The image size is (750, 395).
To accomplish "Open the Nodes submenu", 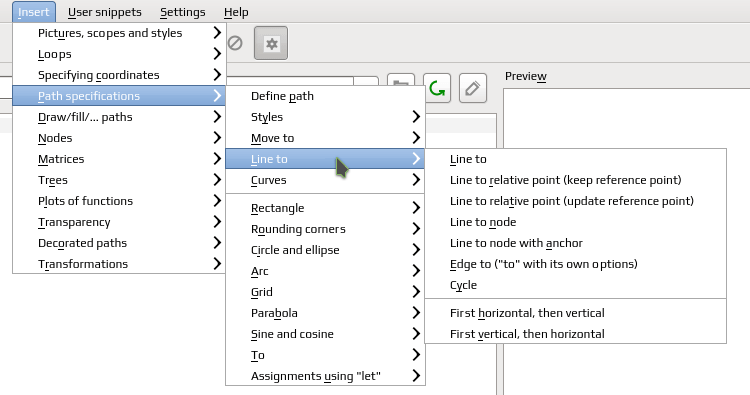I will click(x=119, y=138).
